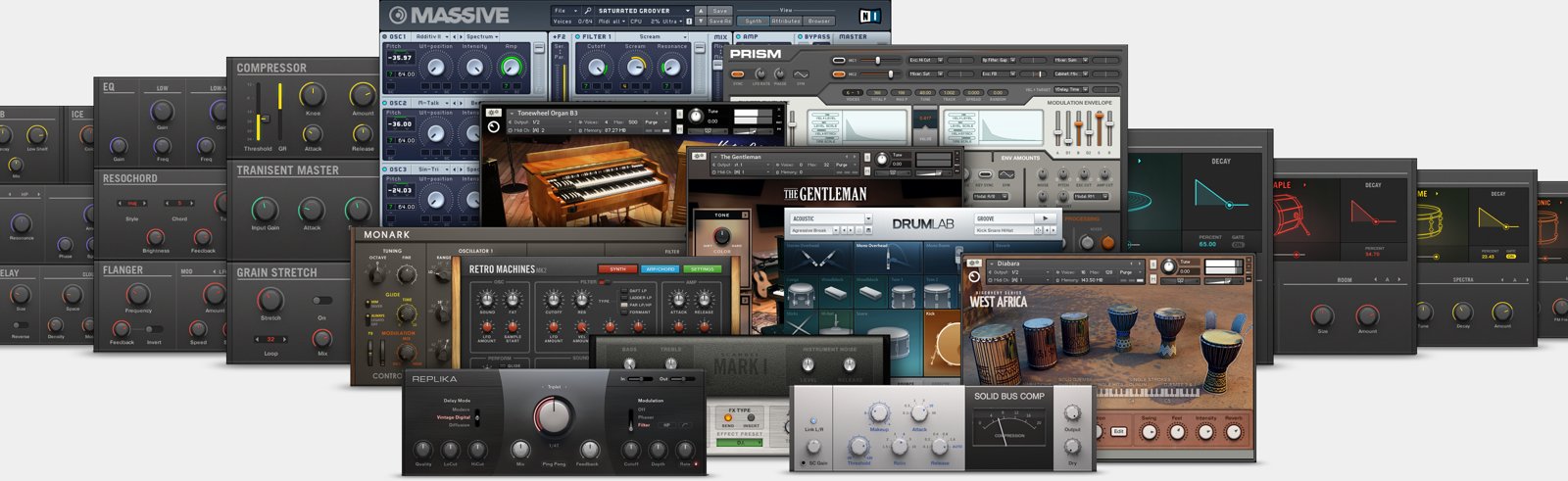Click the Native Instruments NI logo in Massive
Image resolution: width=1568 pixels, height=481 pixels.
click(x=869, y=16)
